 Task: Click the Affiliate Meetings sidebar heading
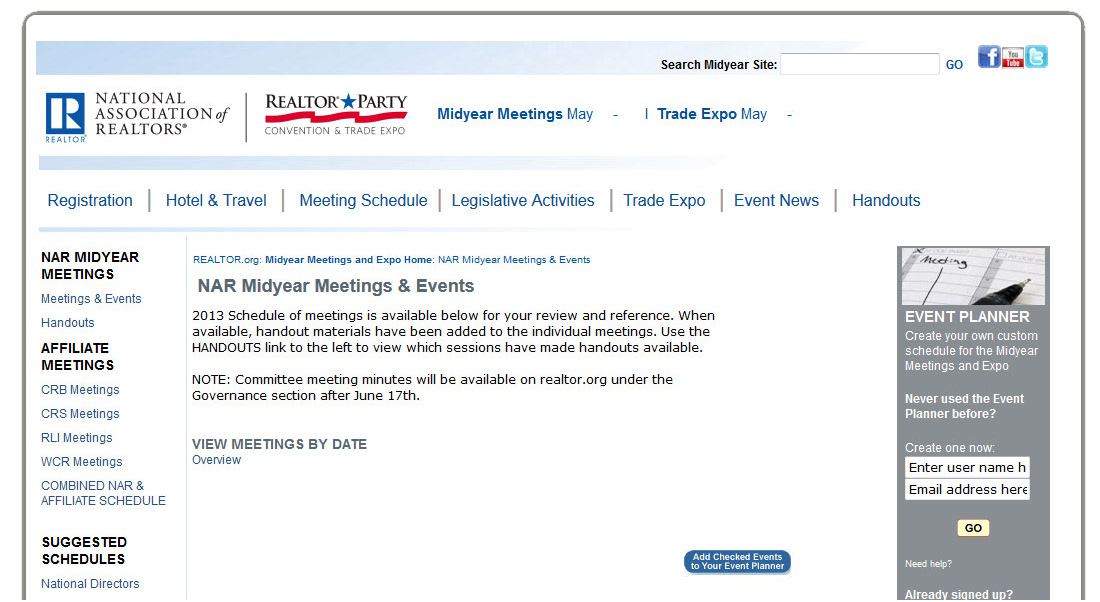pyautogui.click(x=77, y=357)
